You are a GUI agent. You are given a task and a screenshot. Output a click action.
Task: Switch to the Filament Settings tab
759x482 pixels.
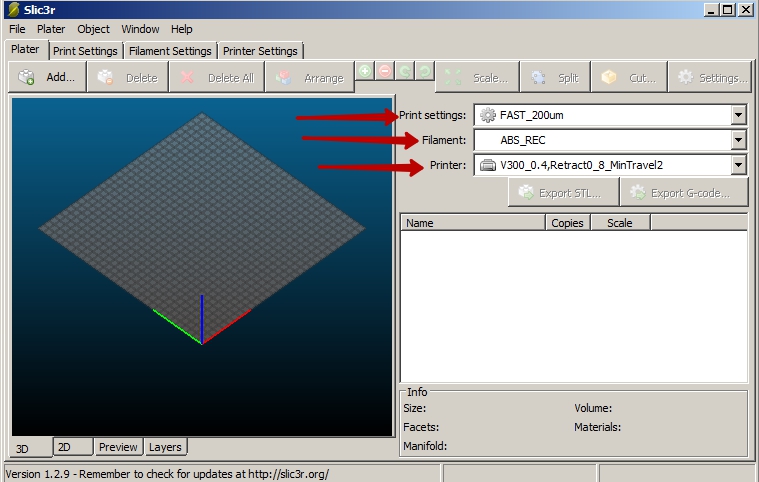[170, 51]
